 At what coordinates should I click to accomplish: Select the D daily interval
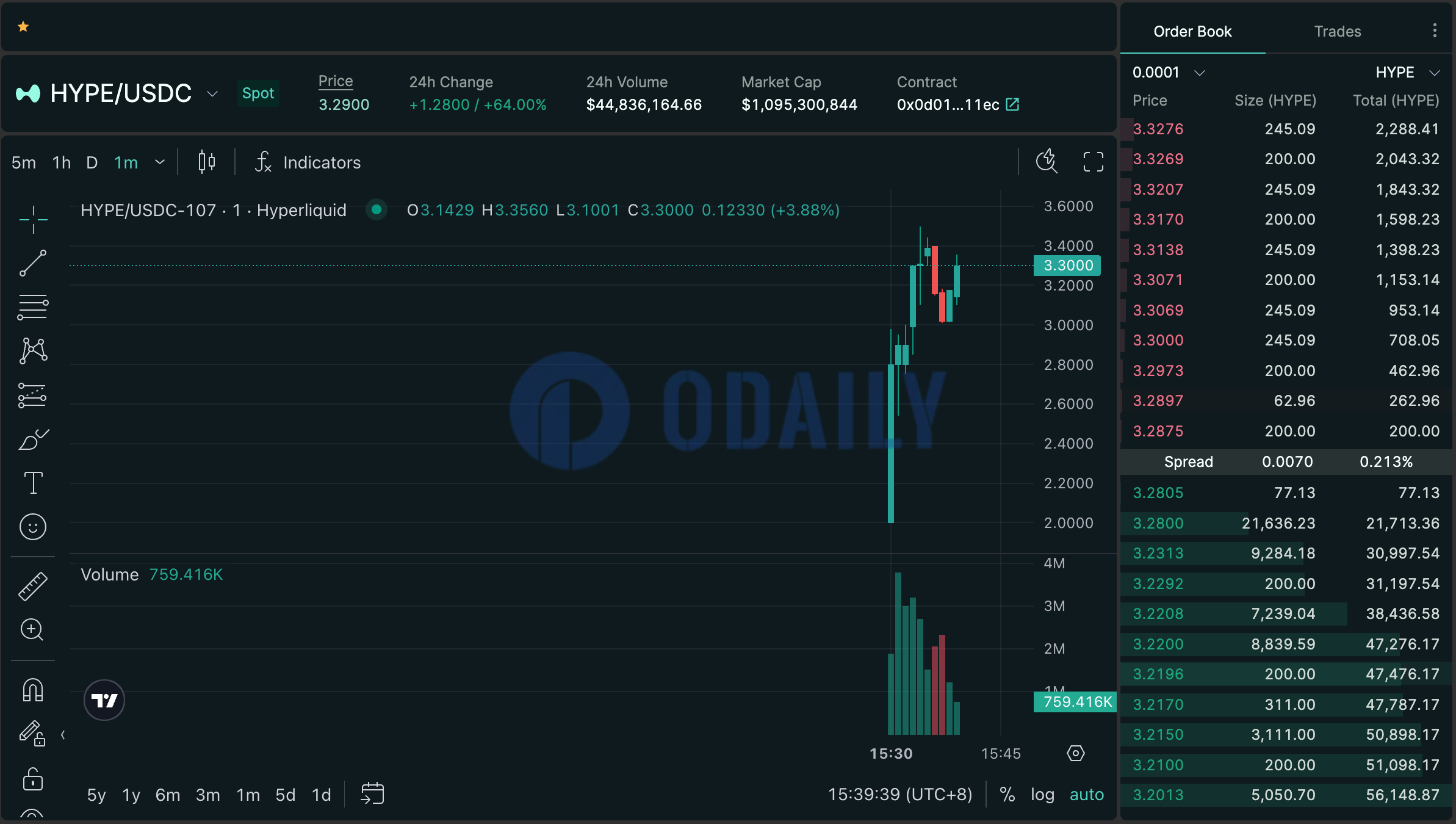click(92, 162)
